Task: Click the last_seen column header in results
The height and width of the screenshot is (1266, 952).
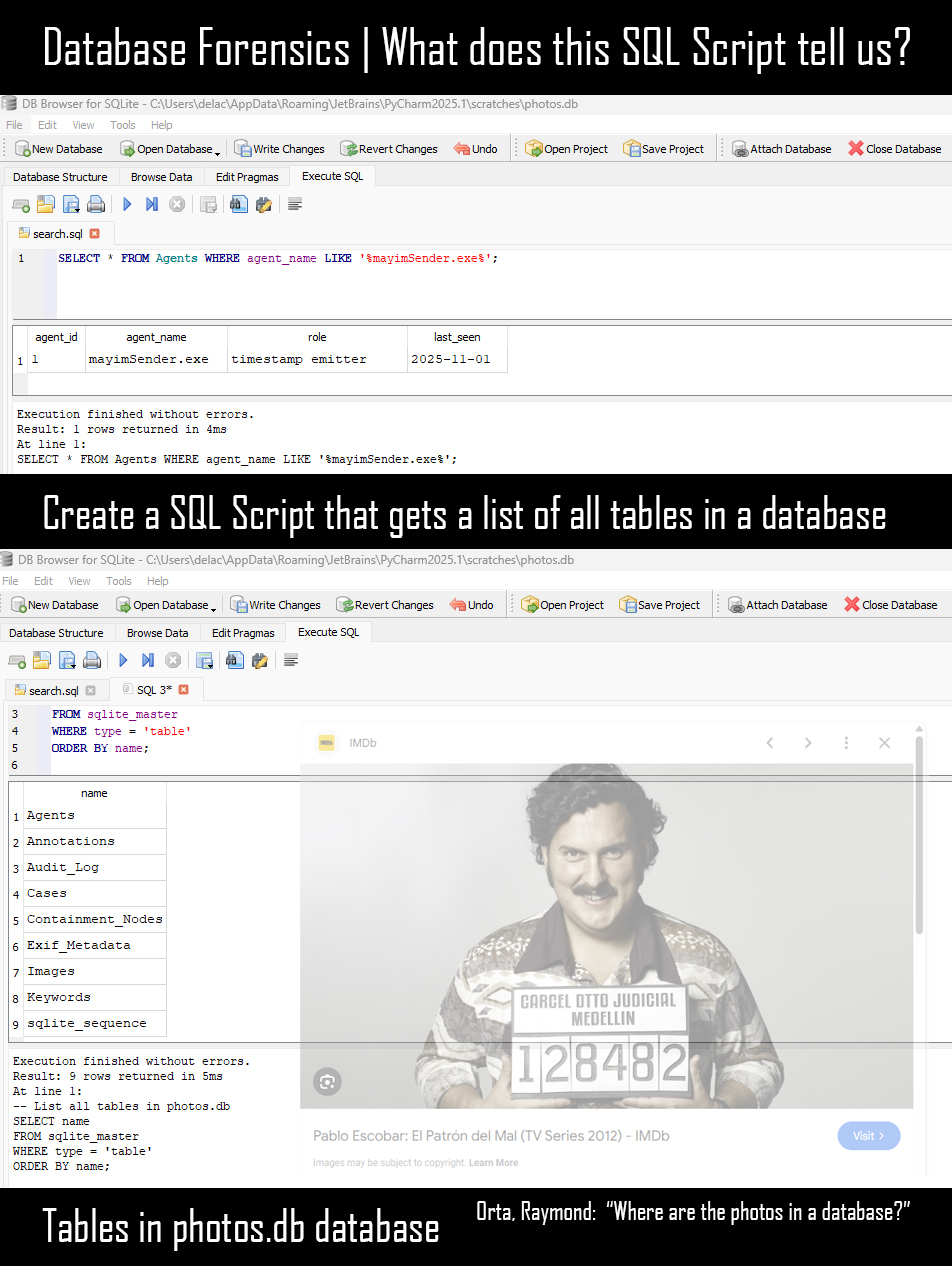Action: point(457,337)
